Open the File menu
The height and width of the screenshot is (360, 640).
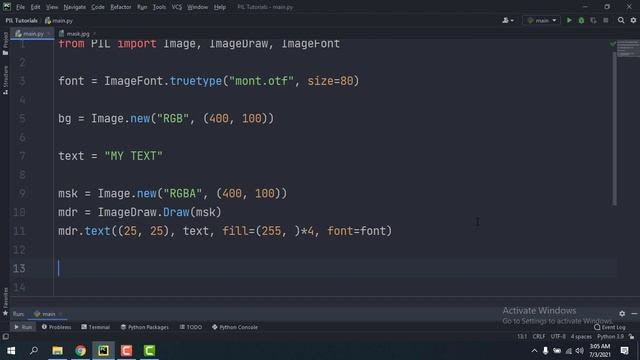20,7
